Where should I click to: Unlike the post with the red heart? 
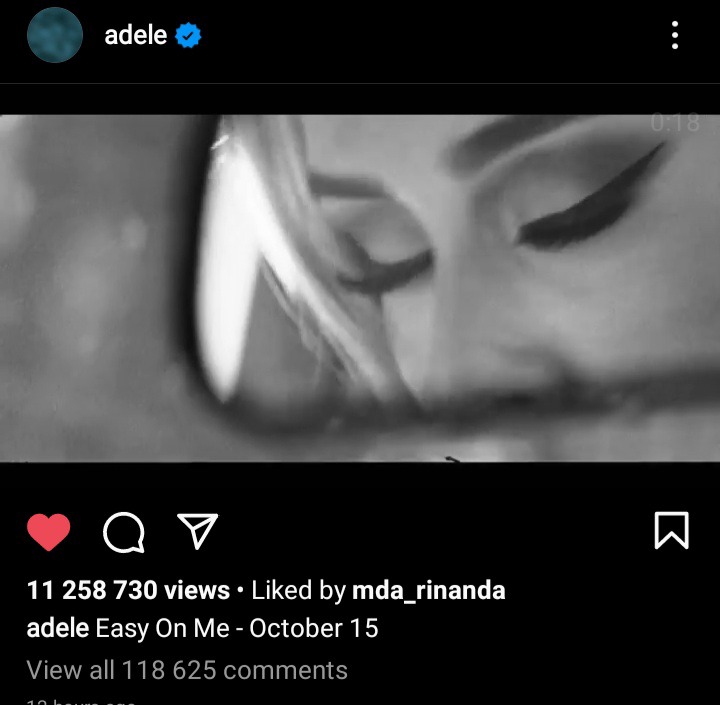click(49, 532)
